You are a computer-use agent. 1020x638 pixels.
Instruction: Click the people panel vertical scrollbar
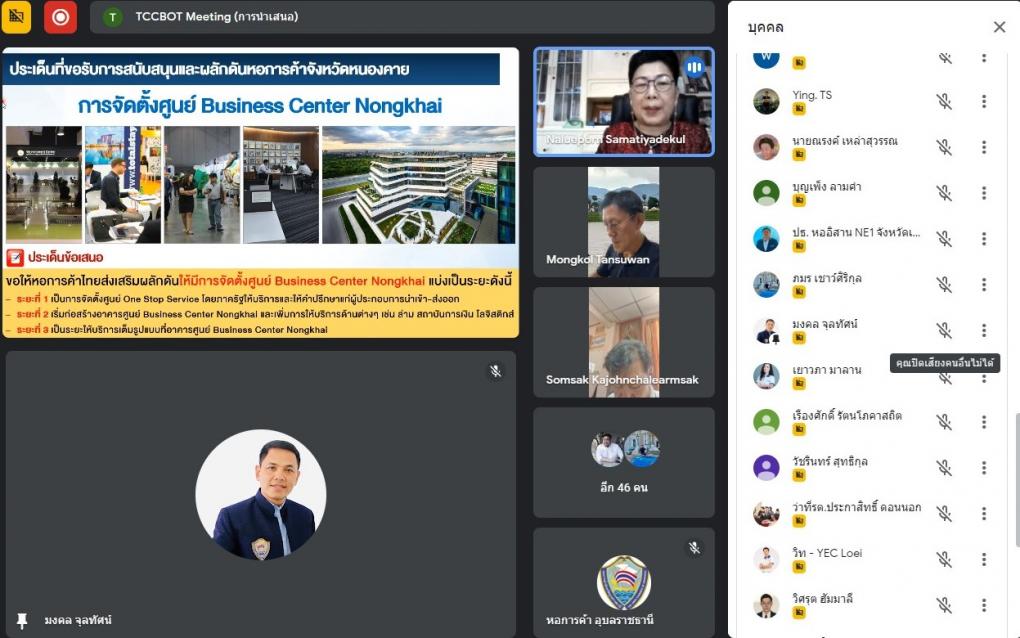tap(1017, 480)
